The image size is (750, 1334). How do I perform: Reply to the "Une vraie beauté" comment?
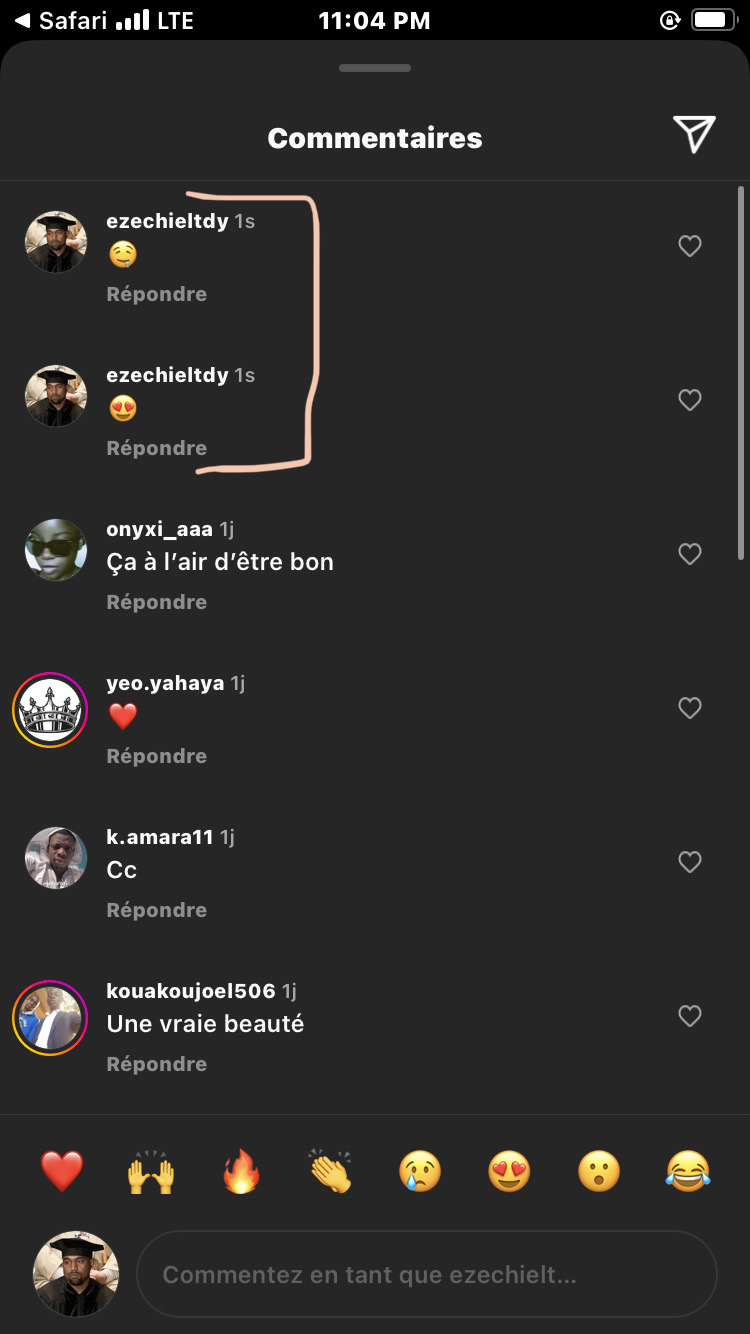157,1064
